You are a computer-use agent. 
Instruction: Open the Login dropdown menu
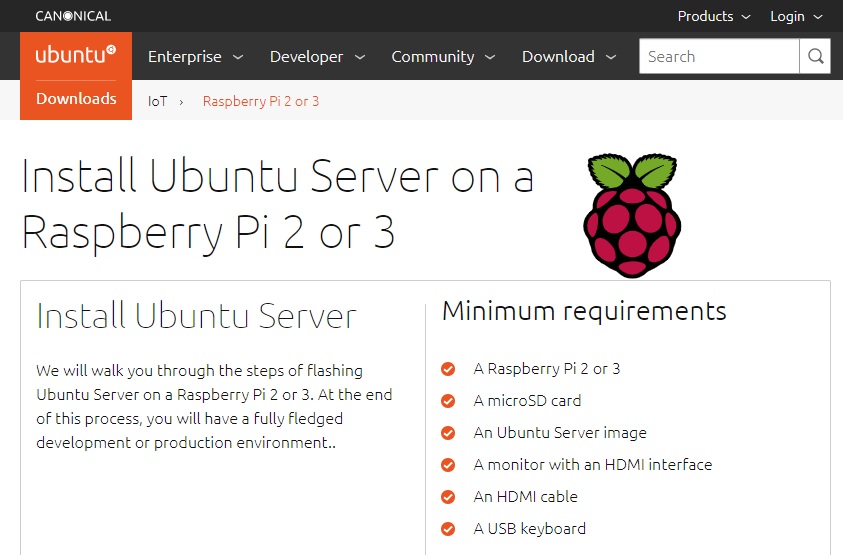(x=796, y=16)
